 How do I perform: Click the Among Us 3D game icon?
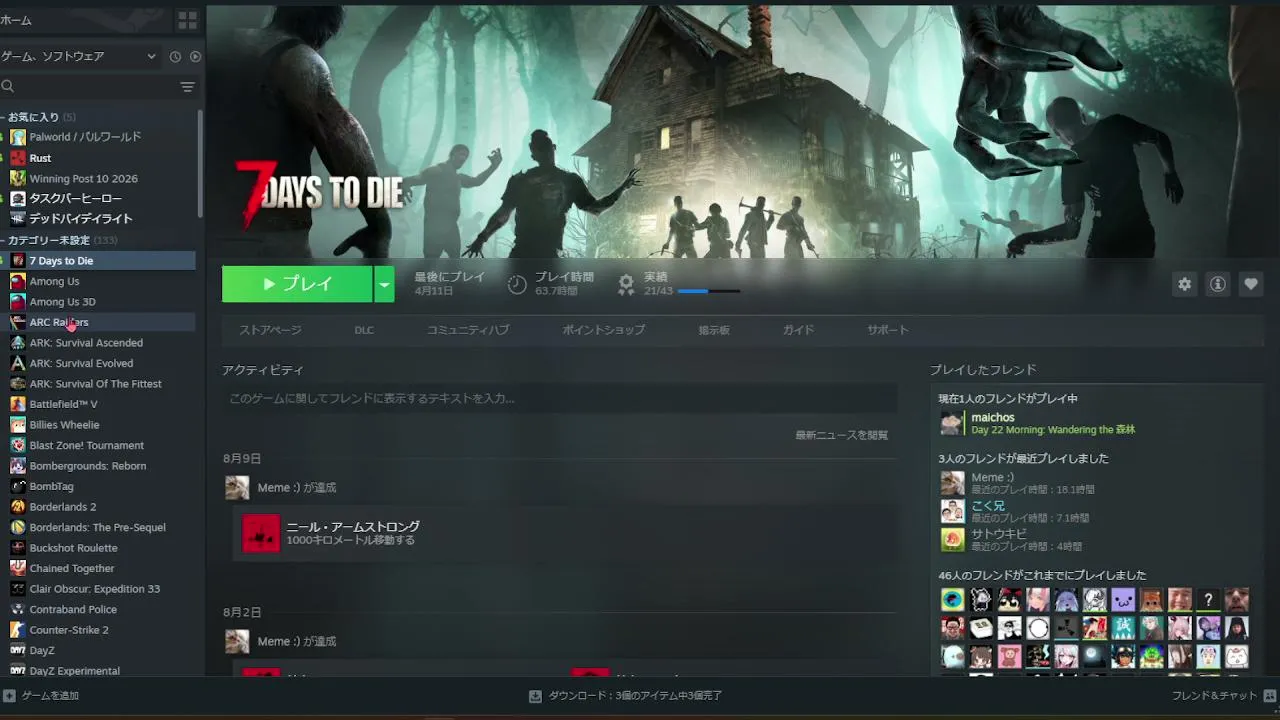18,302
